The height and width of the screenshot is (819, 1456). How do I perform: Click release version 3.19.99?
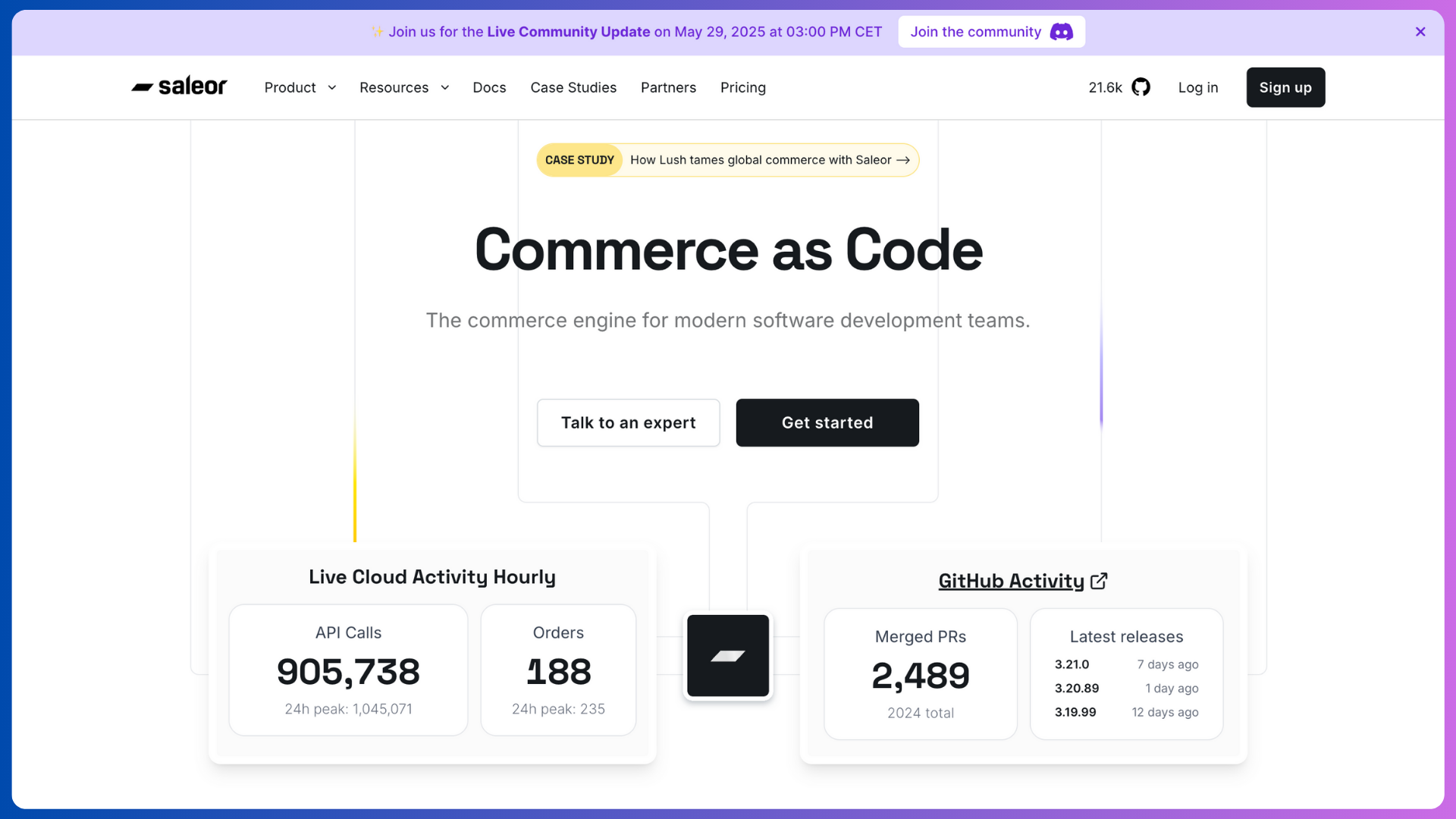[1075, 712]
